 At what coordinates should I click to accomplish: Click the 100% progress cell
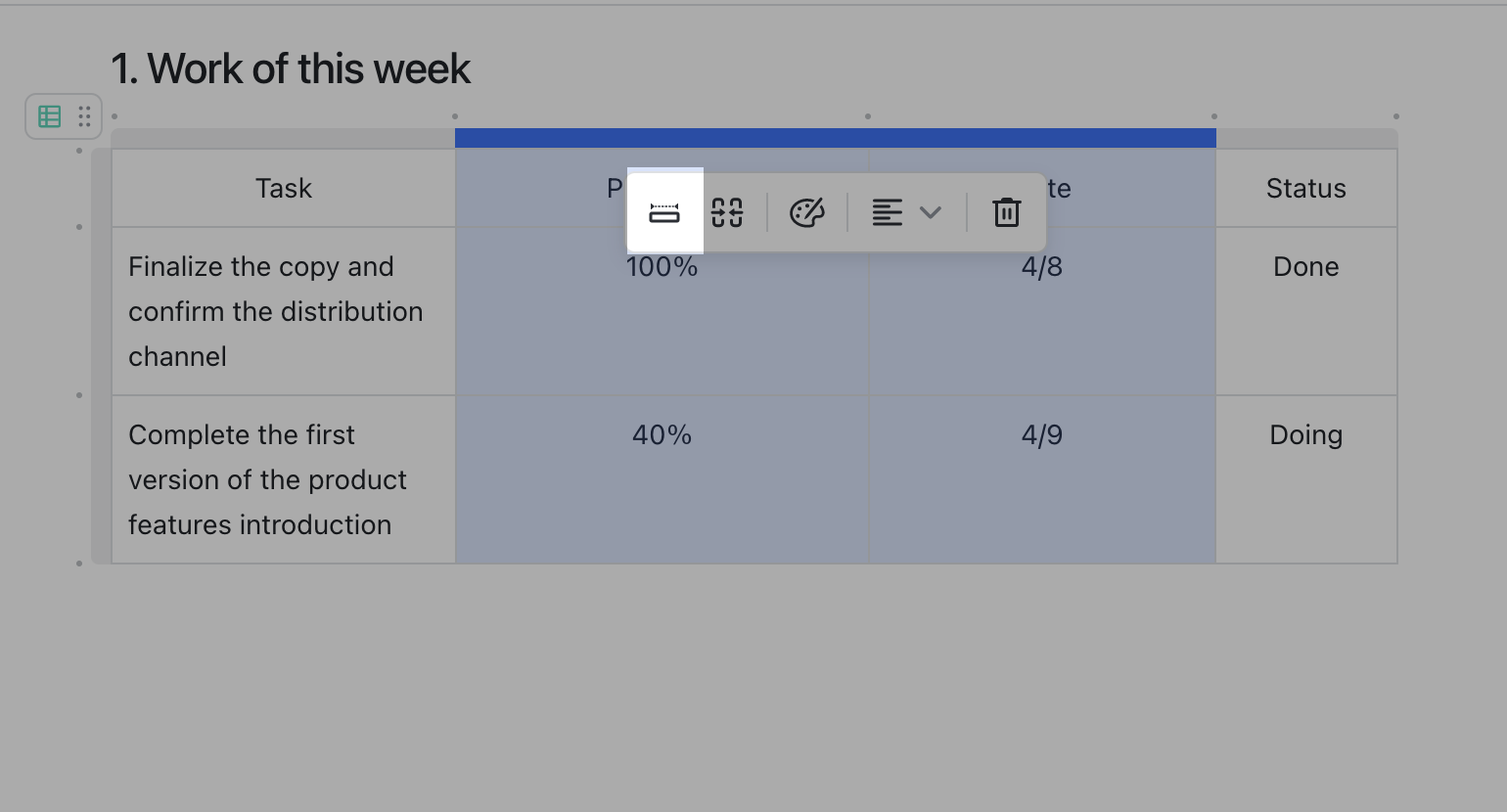(x=662, y=266)
